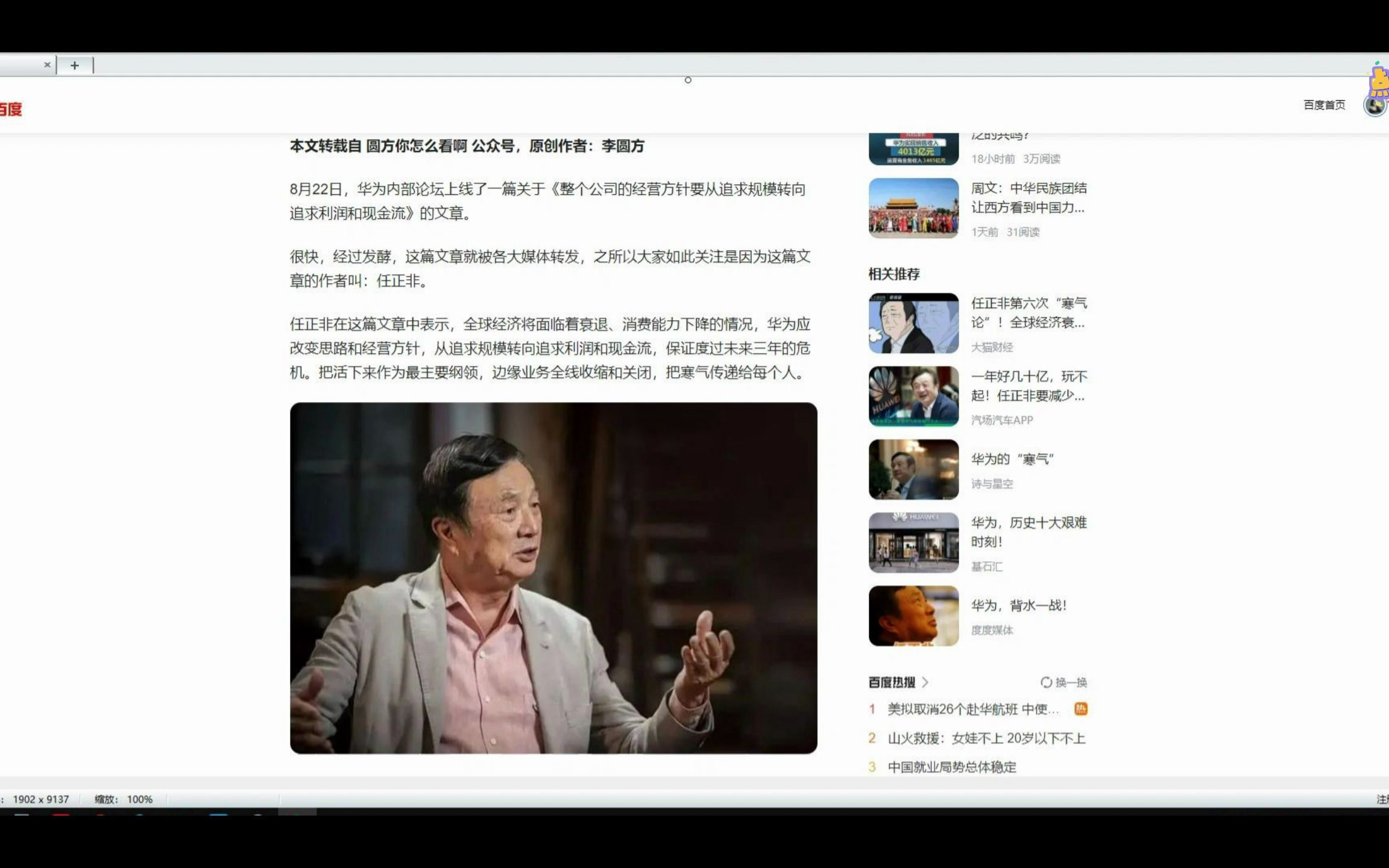
Task: Click source name 度度媒体
Action: click(x=992, y=630)
